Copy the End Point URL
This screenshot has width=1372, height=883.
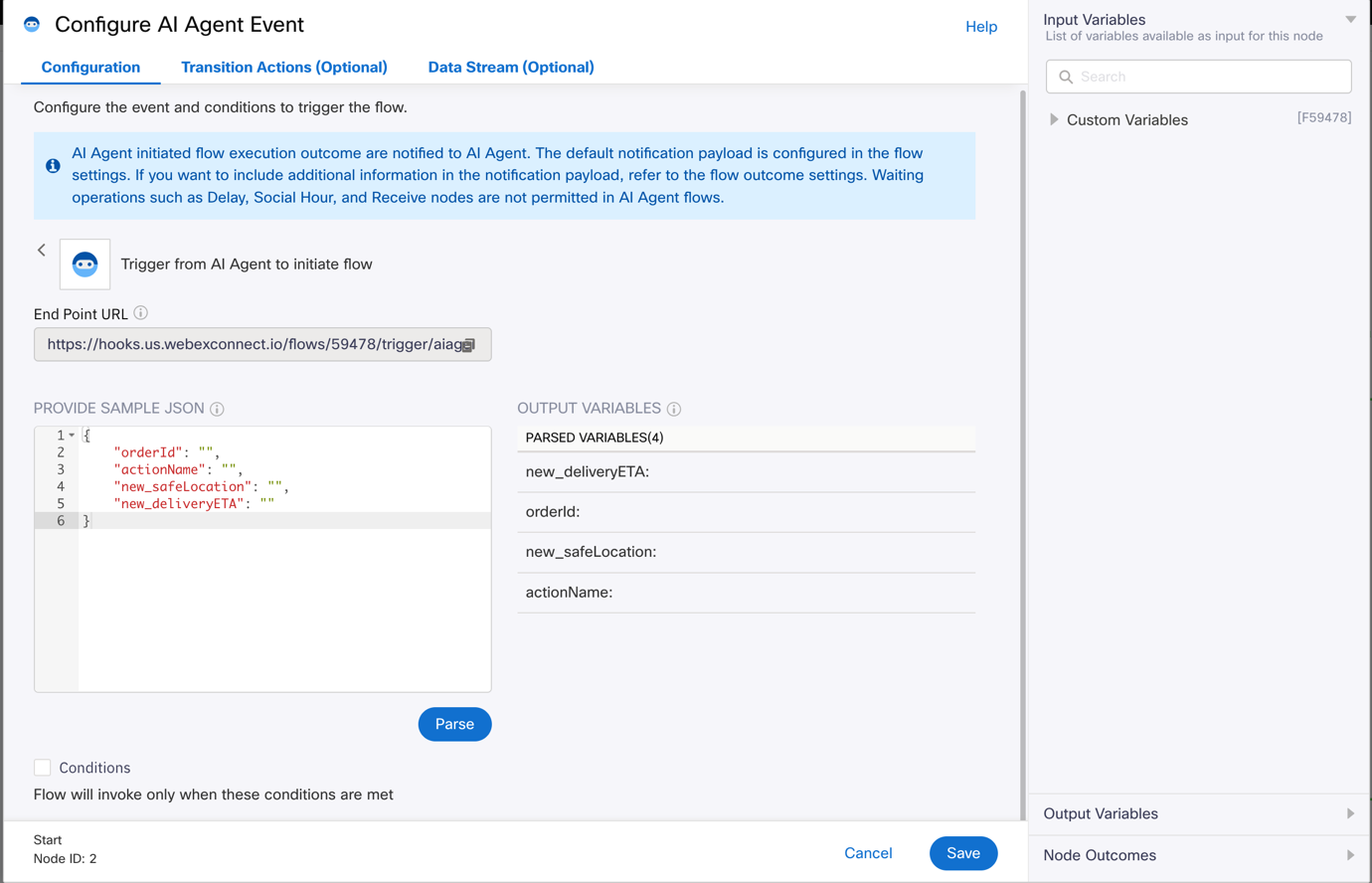pyautogui.click(x=469, y=345)
